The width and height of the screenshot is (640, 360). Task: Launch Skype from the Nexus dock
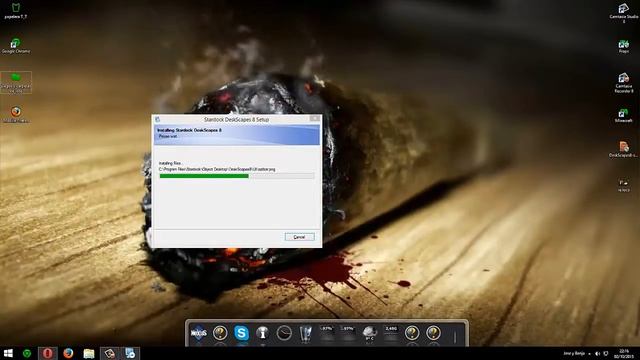click(x=241, y=333)
